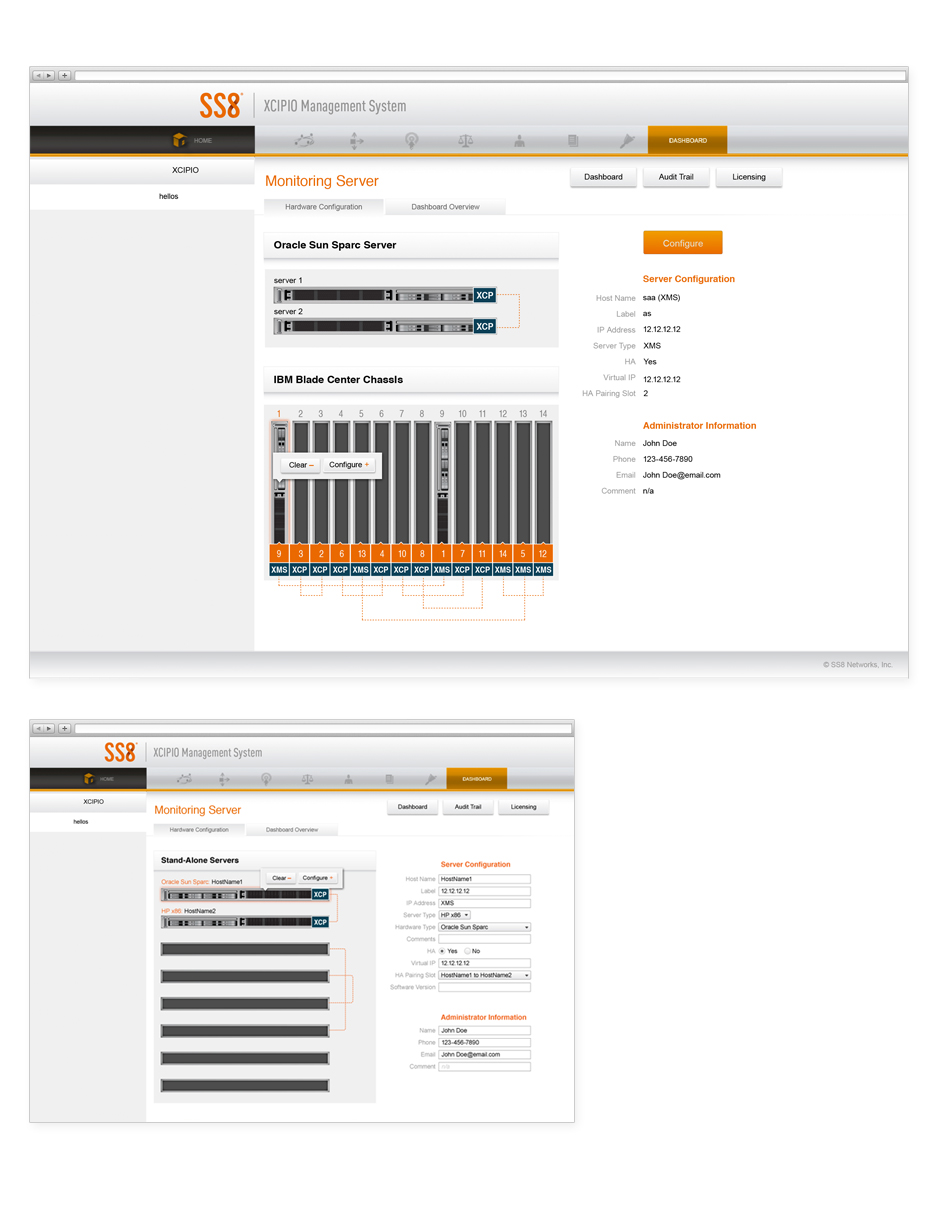Open the balance scales icon in the Blade Center window
This screenshot has width=939, height=1206.
[466, 141]
